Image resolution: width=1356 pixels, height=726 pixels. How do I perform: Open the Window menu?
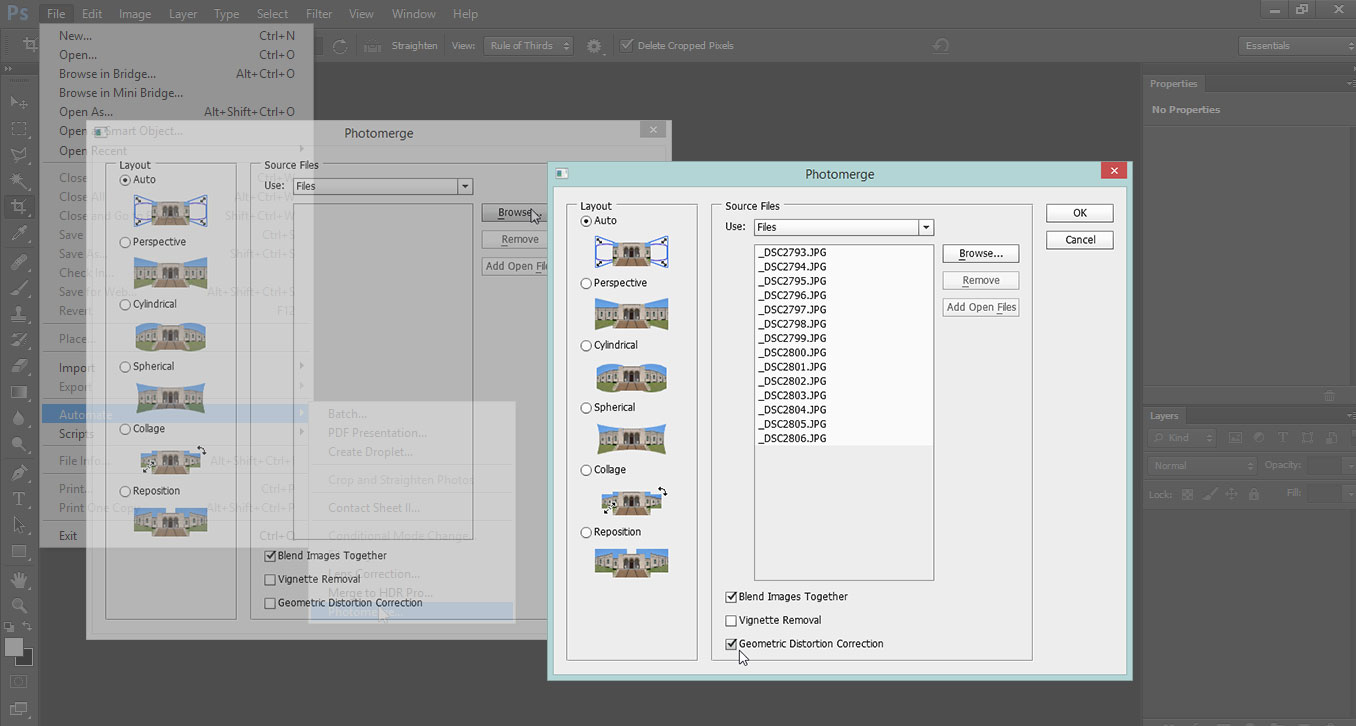pos(413,14)
